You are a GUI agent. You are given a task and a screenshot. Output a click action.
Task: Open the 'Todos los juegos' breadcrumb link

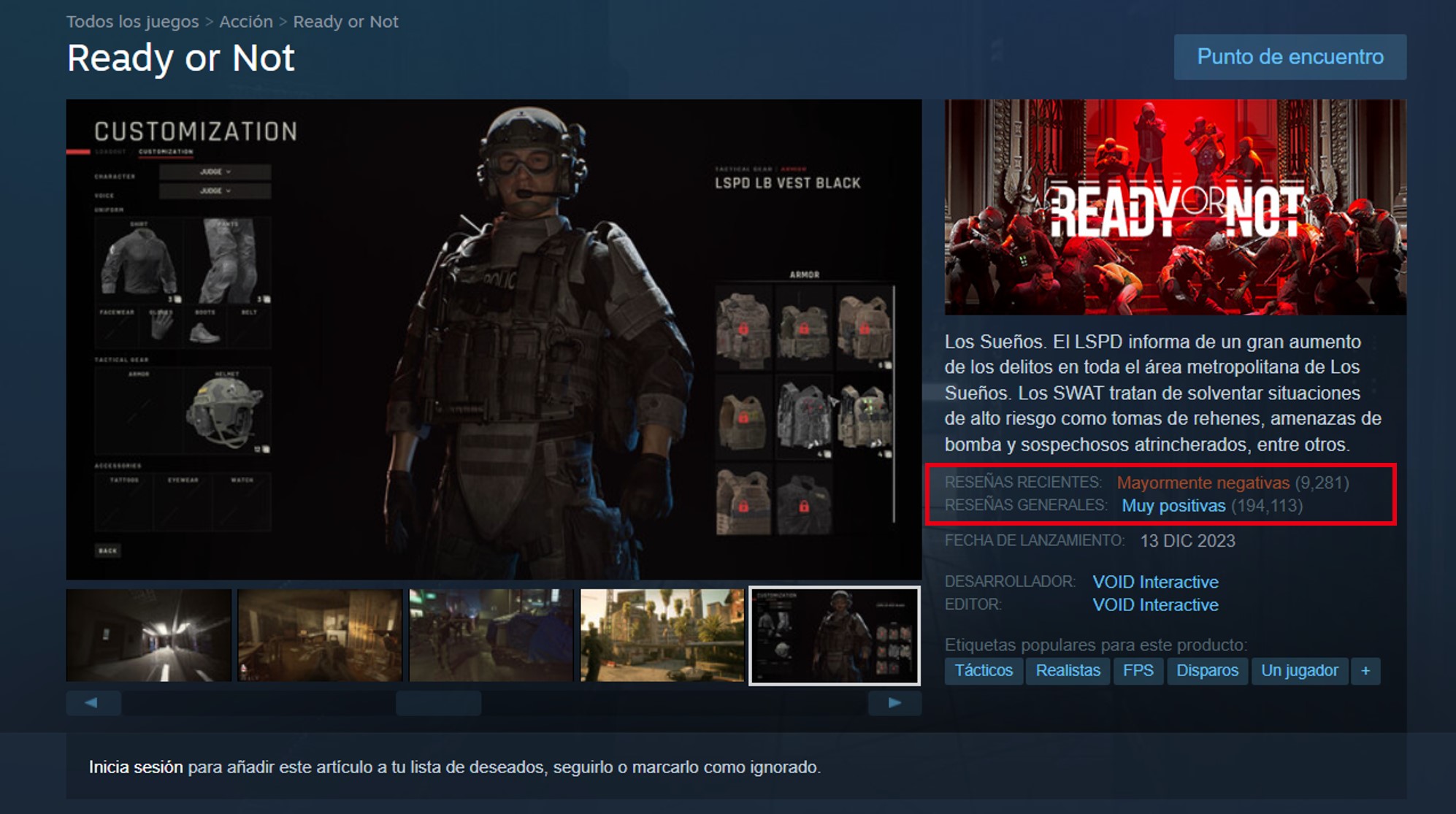pos(132,22)
